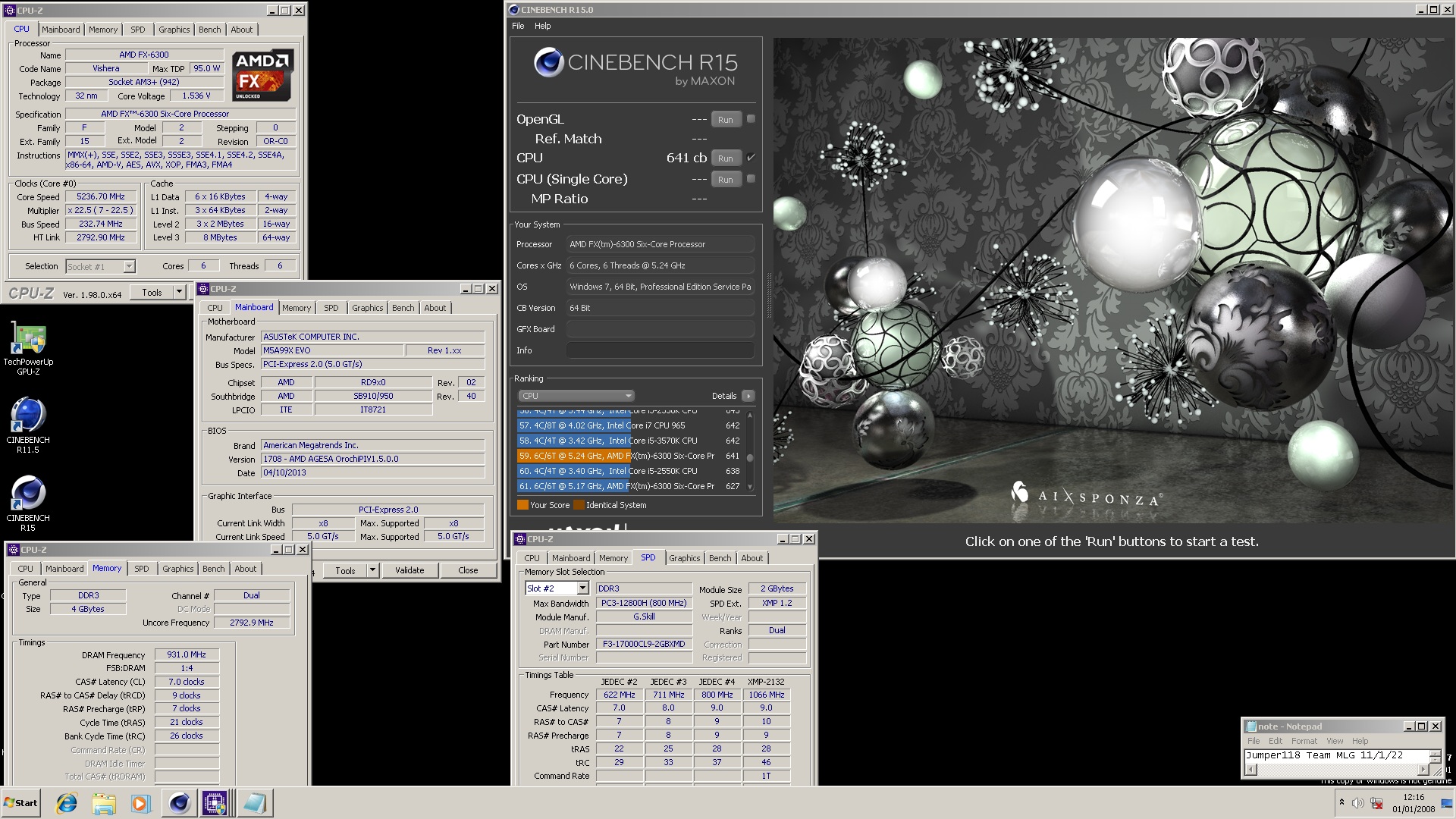Open Ranking CPU category dropdown
The image size is (1456, 819).
[576, 396]
